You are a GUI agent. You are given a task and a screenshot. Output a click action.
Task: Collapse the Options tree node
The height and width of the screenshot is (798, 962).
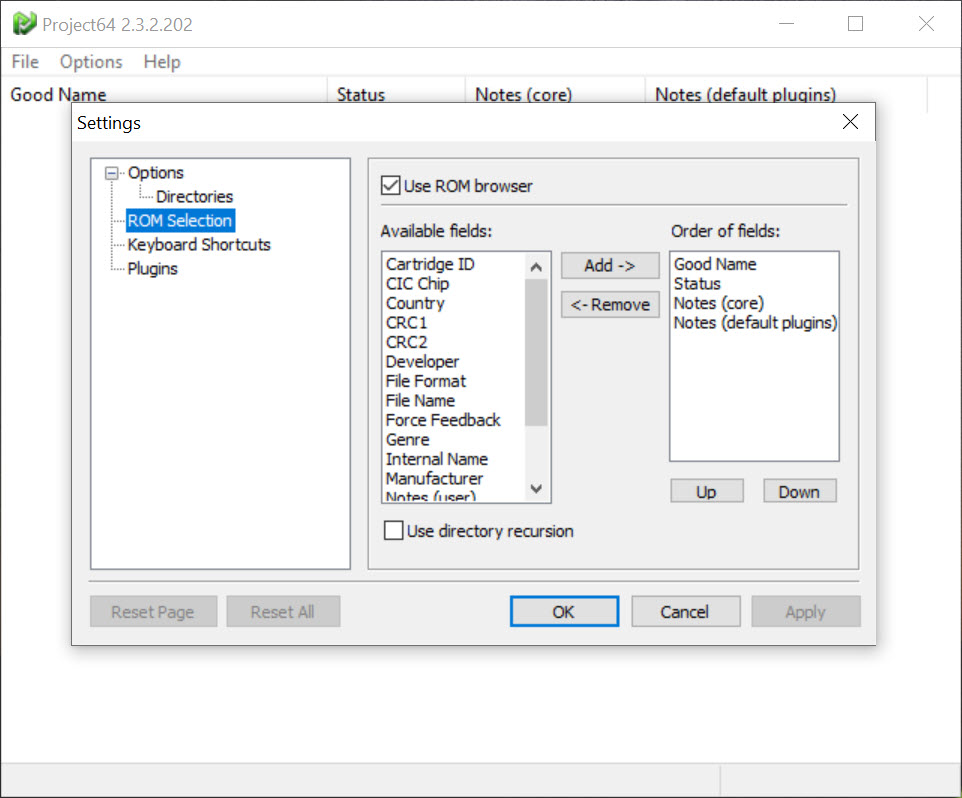[111, 173]
